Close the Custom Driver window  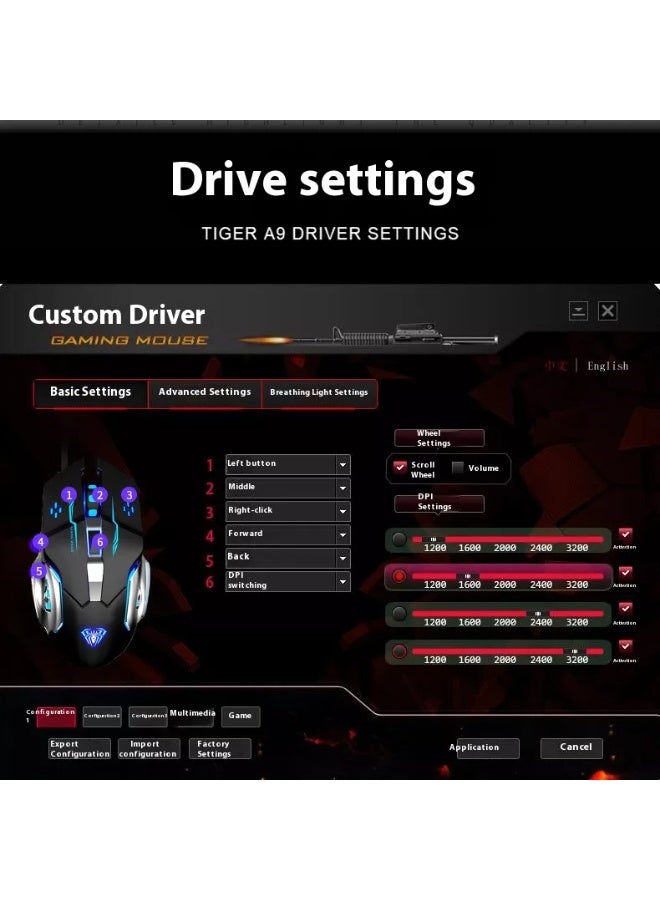tap(608, 311)
